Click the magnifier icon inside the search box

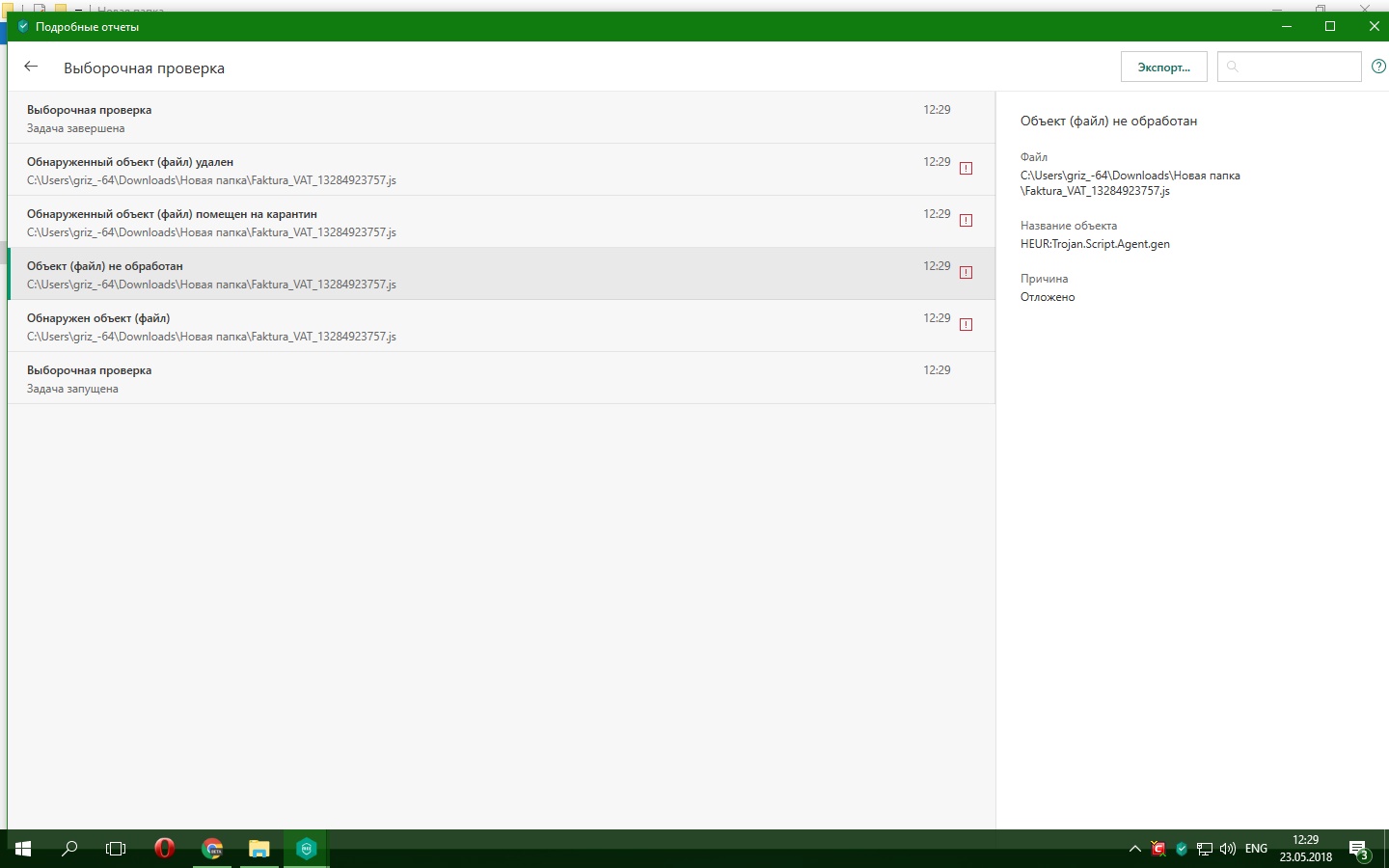[1233, 67]
